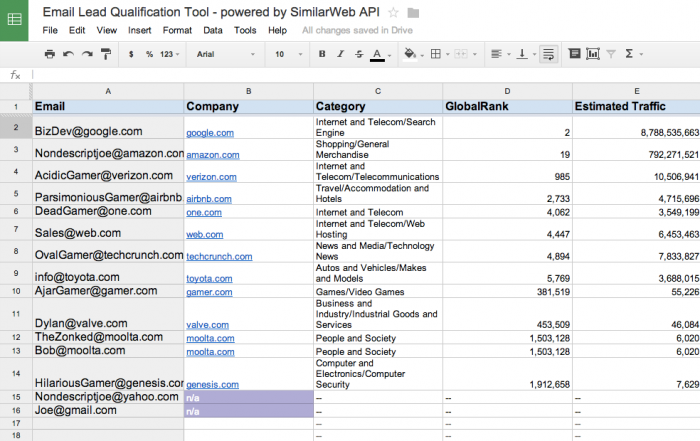Format as percent
This screenshot has width=700, height=441.
(x=149, y=54)
